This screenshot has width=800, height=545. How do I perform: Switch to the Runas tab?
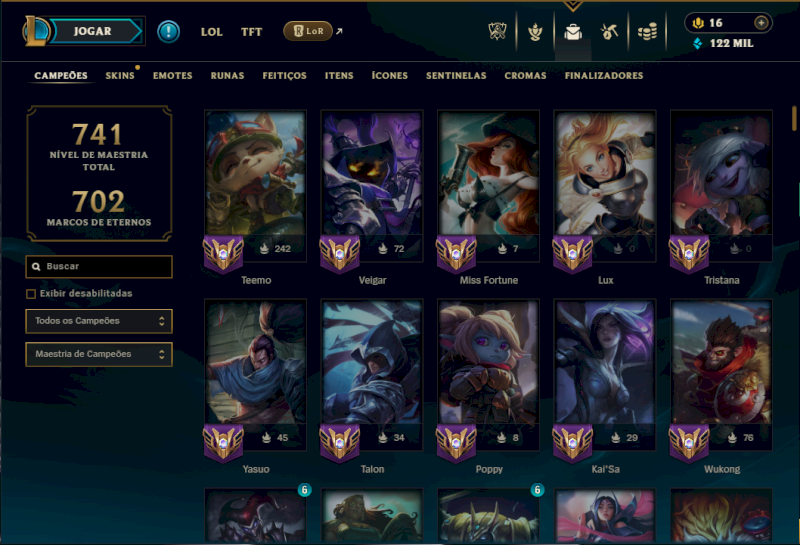(228, 76)
